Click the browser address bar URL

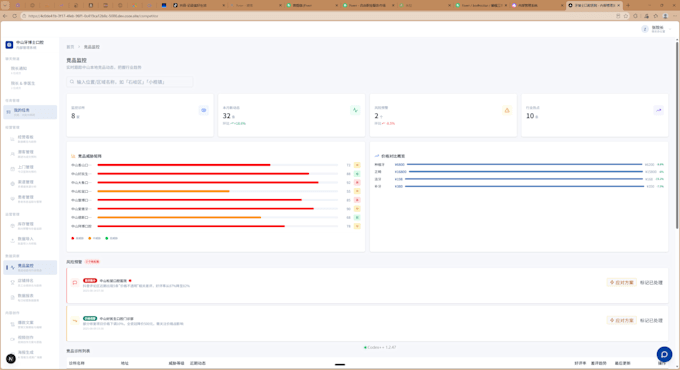93,16
